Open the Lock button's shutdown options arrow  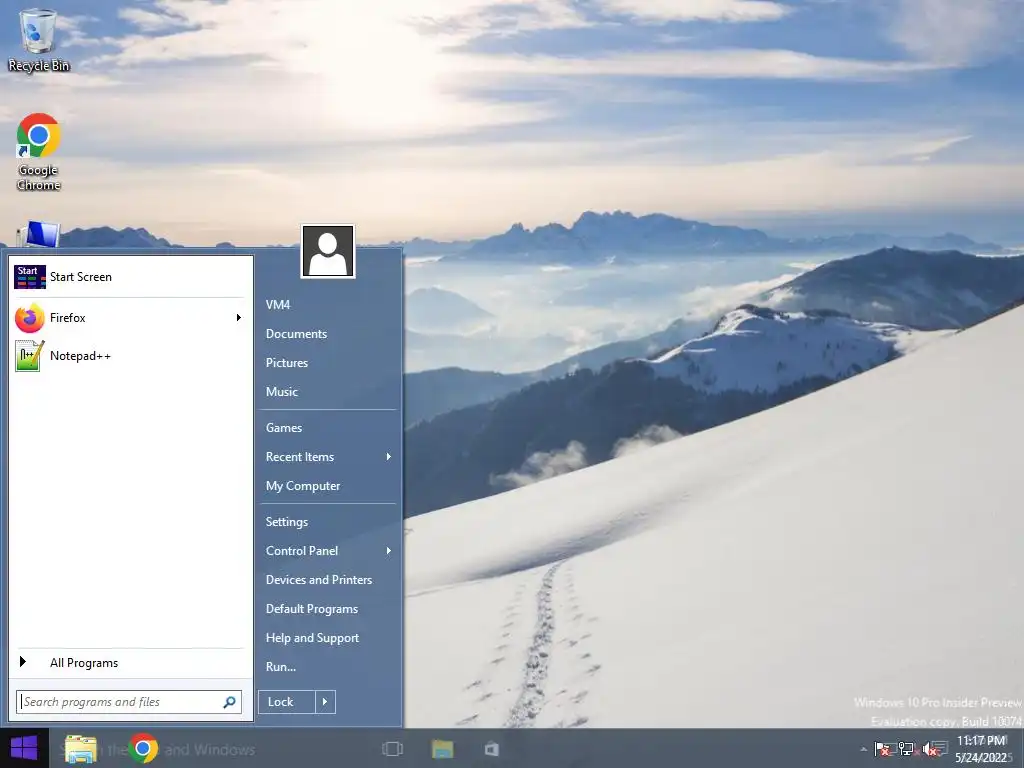(325, 702)
